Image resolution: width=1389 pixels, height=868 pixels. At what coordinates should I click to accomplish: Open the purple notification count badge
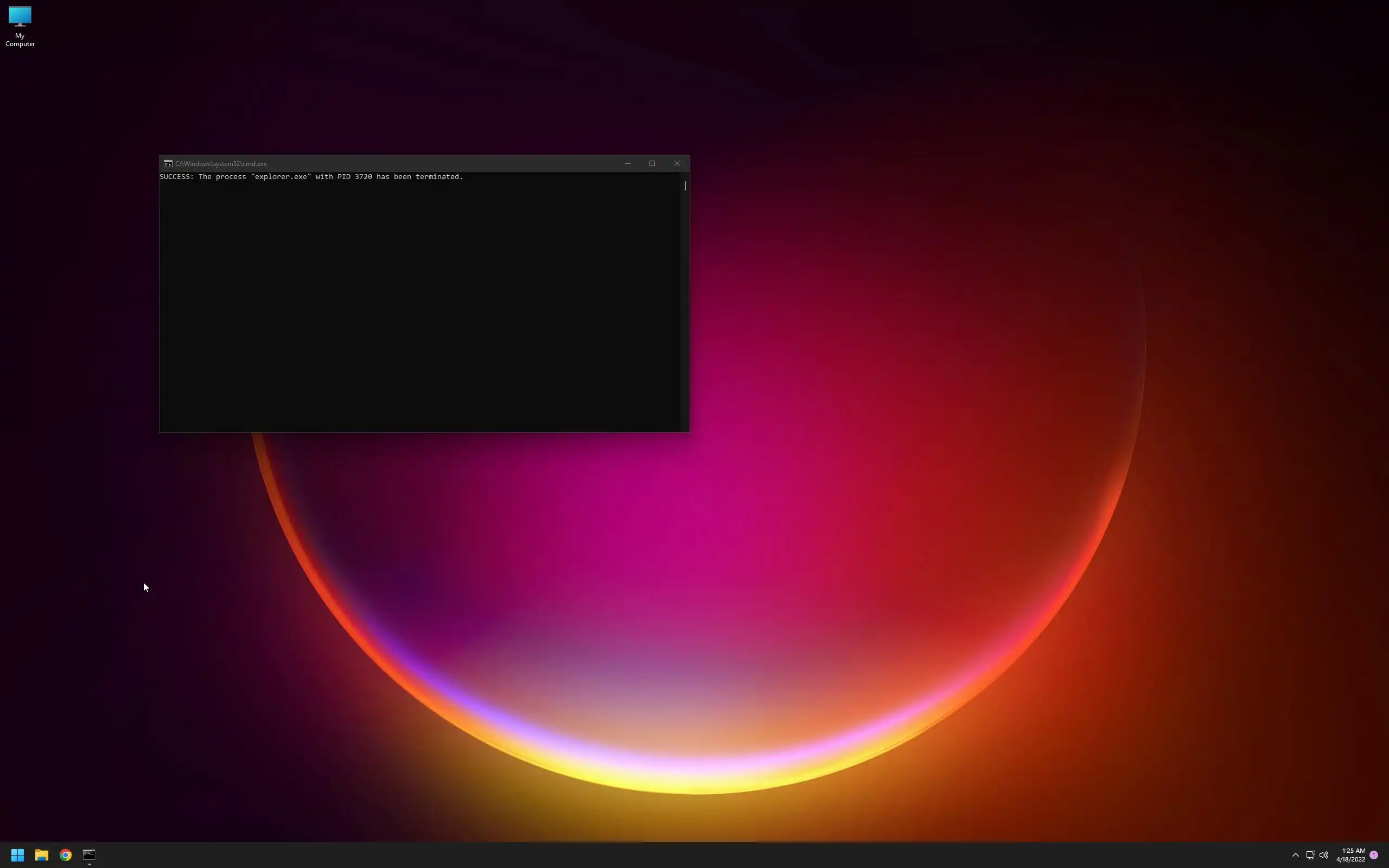pyautogui.click(x=1373, y=855)
